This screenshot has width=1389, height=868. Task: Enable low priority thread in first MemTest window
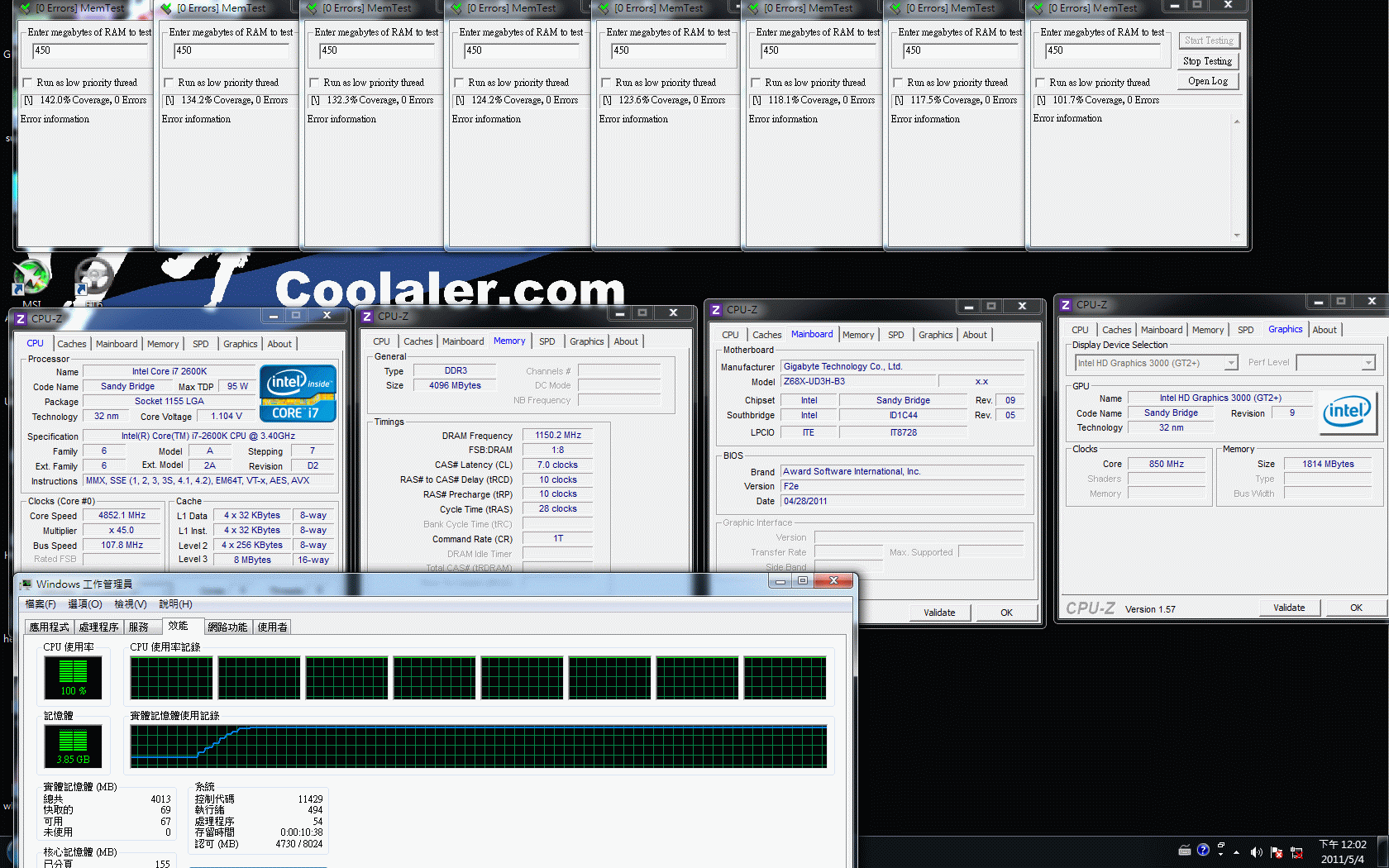(x=27, y=83)
